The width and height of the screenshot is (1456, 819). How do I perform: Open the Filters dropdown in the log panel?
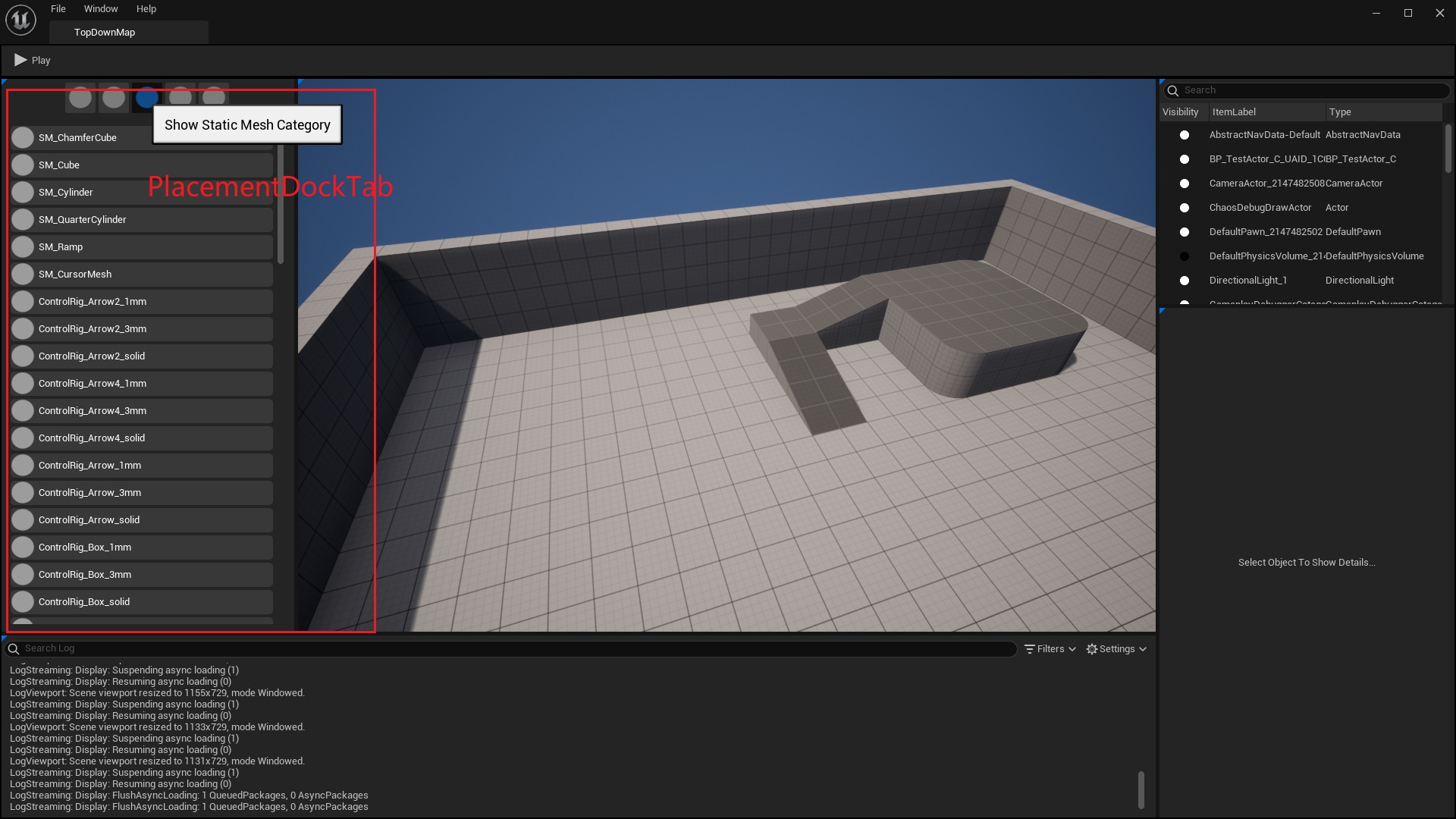coord(1050,648)
